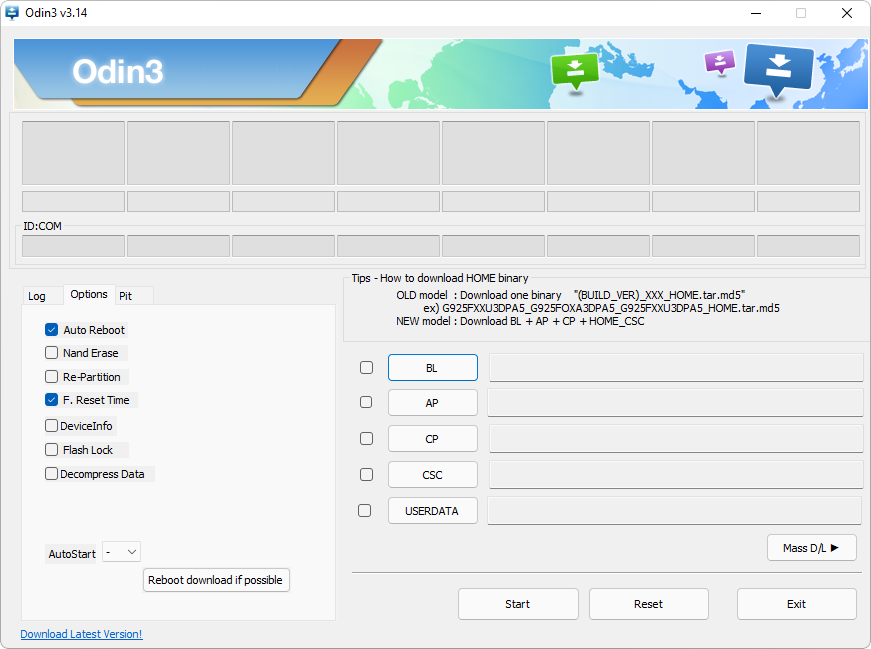Click the CSC file button
Image resolution: width=871 pixels, height=649 pixels.
(433, 475)
